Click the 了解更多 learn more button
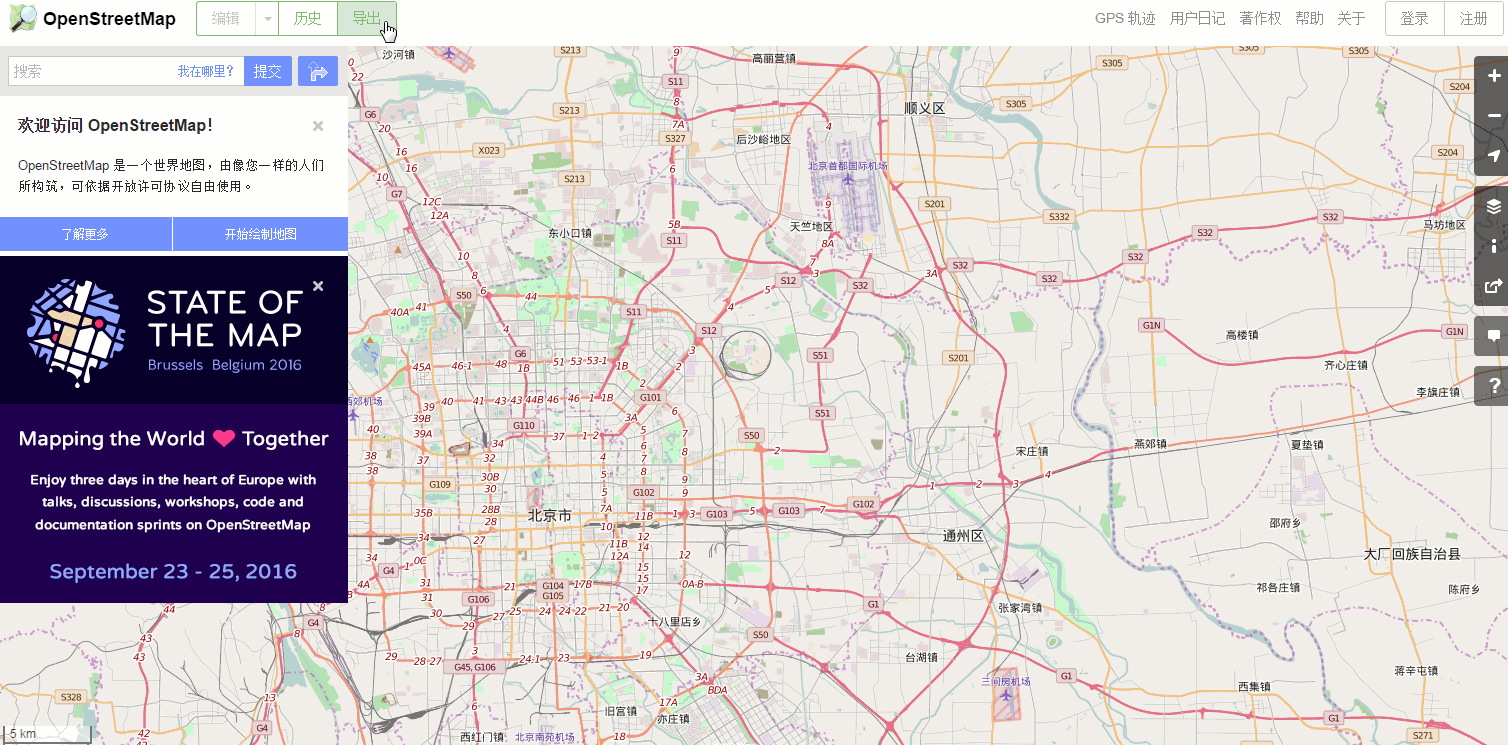The height and width of the screenshot is (745, 1508). [86, 234]
